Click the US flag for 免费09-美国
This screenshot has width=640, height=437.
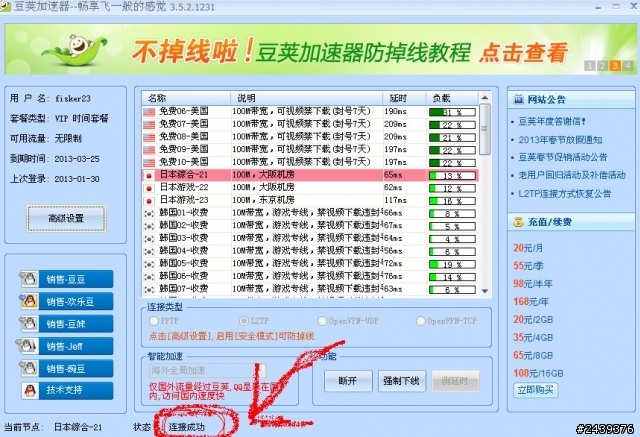[149, 149]
